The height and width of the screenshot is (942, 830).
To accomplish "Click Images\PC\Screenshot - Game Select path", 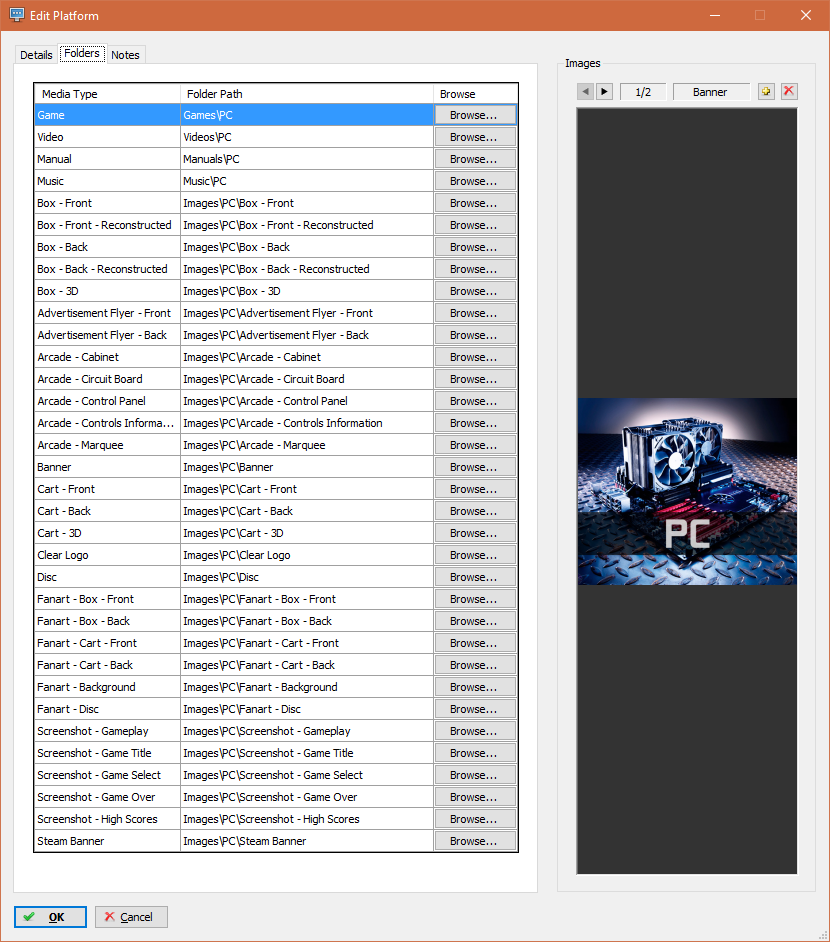I will pyautogui.click(x=307, y=775).
